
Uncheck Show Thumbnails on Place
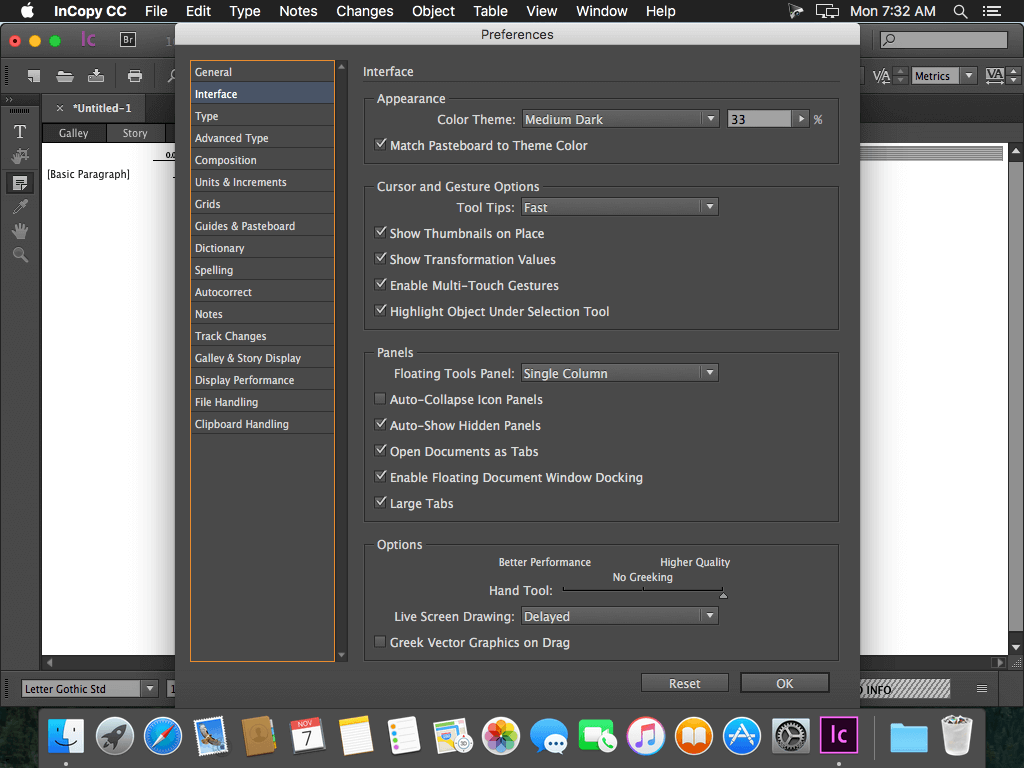pos(380,232)
